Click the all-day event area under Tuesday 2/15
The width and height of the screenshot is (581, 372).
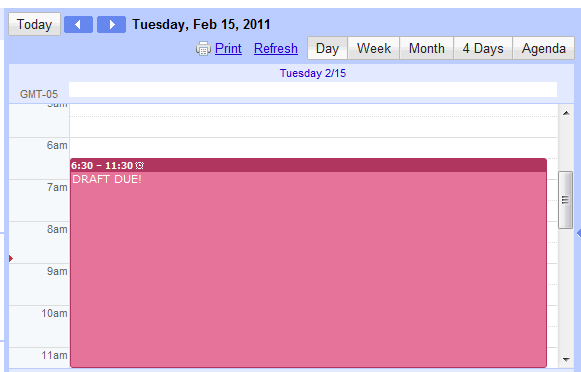(313, 90)
